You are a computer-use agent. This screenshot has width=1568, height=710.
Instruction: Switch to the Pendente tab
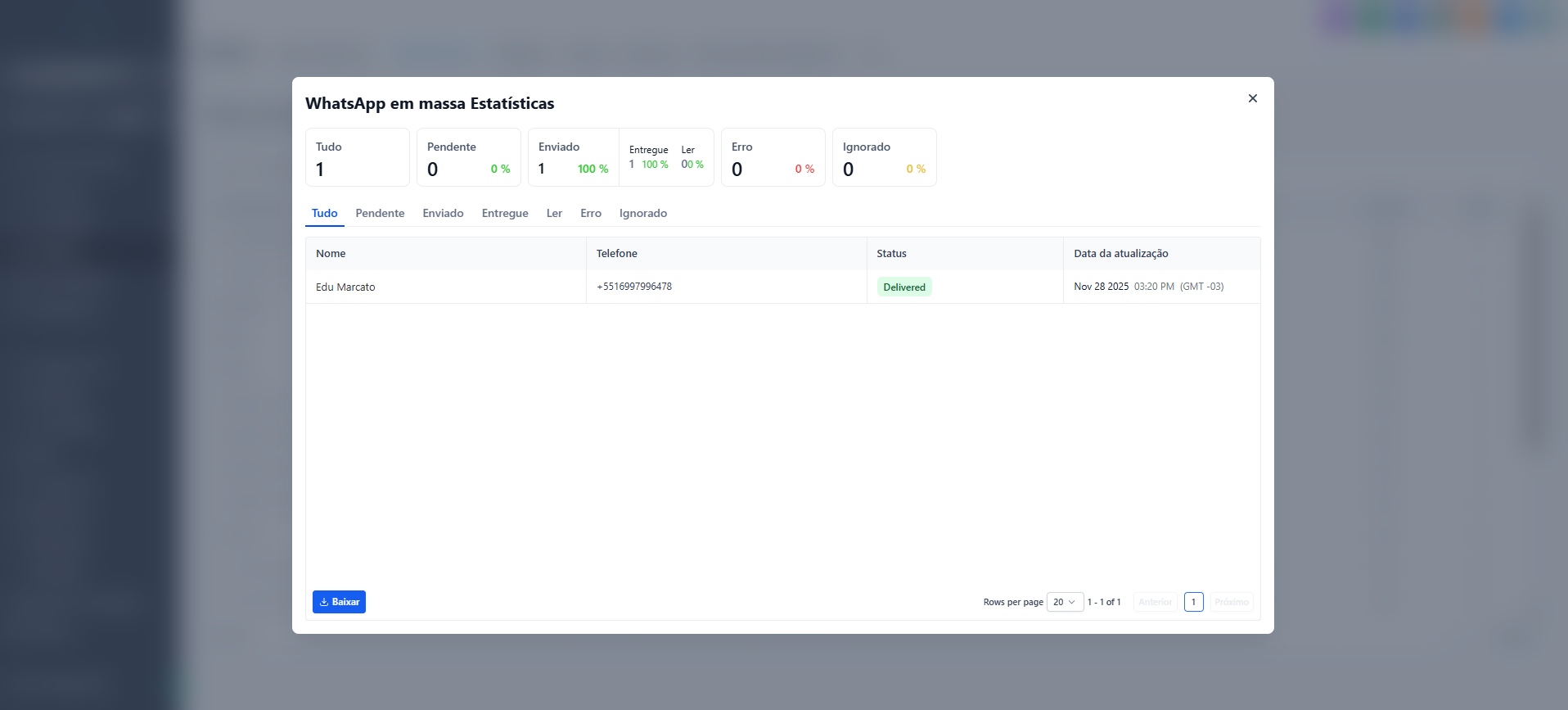pyautogui.click(x=380, y=213)
